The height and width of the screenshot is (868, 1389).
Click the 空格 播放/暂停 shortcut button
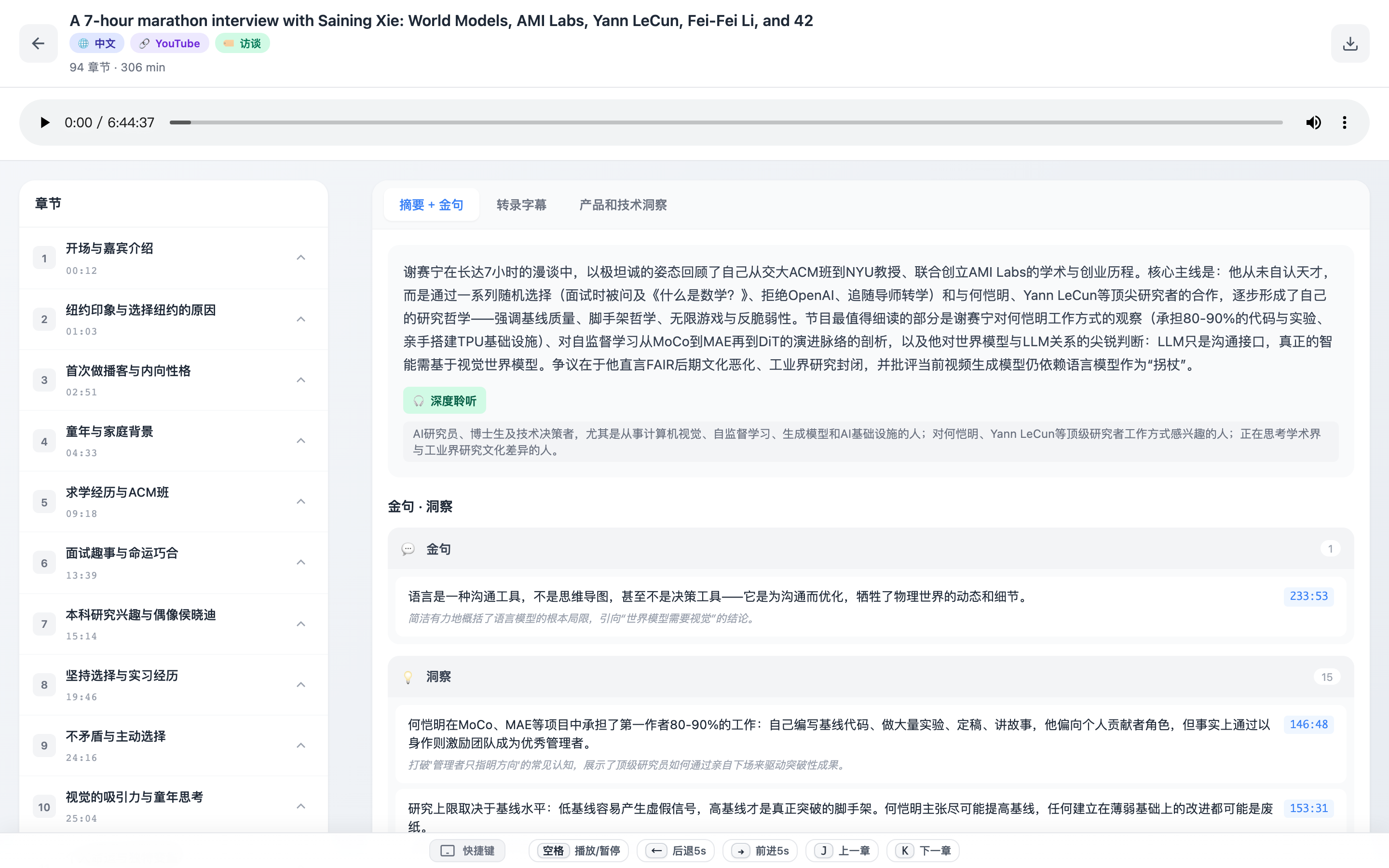579,850
